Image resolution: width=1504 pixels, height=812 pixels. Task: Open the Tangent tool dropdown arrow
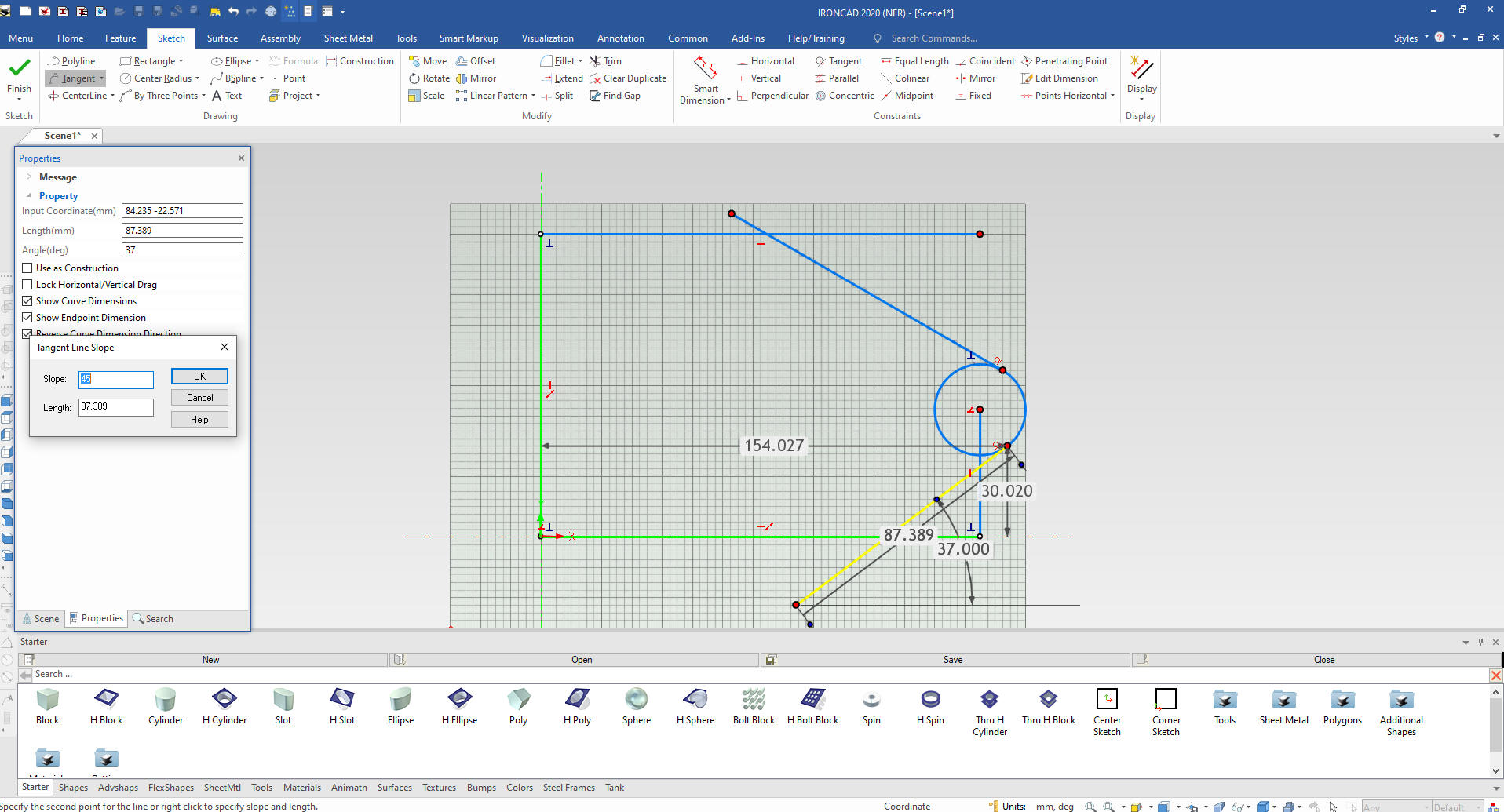click(101, 78)
